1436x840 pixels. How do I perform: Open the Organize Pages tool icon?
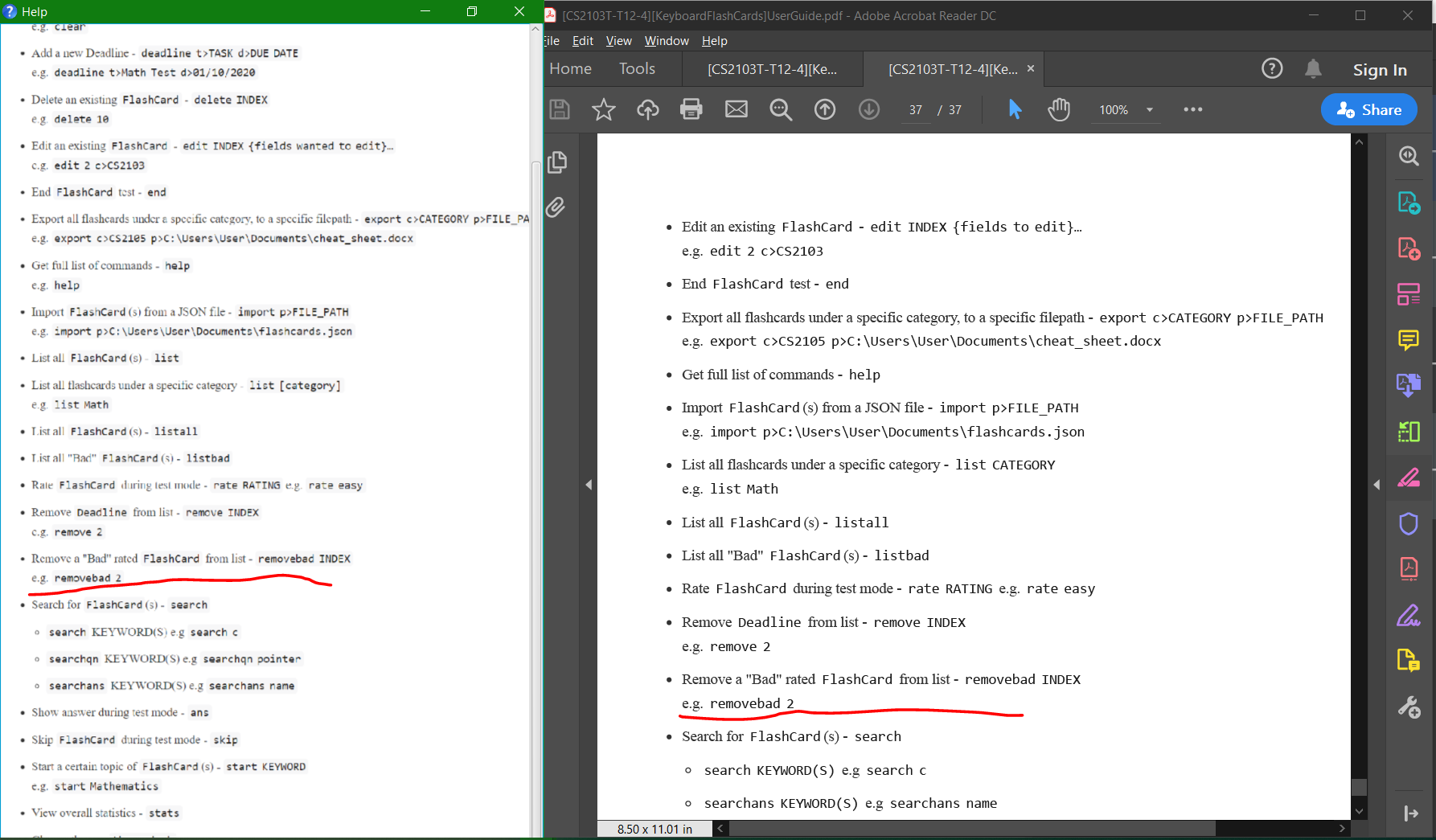click(1409, 294)
